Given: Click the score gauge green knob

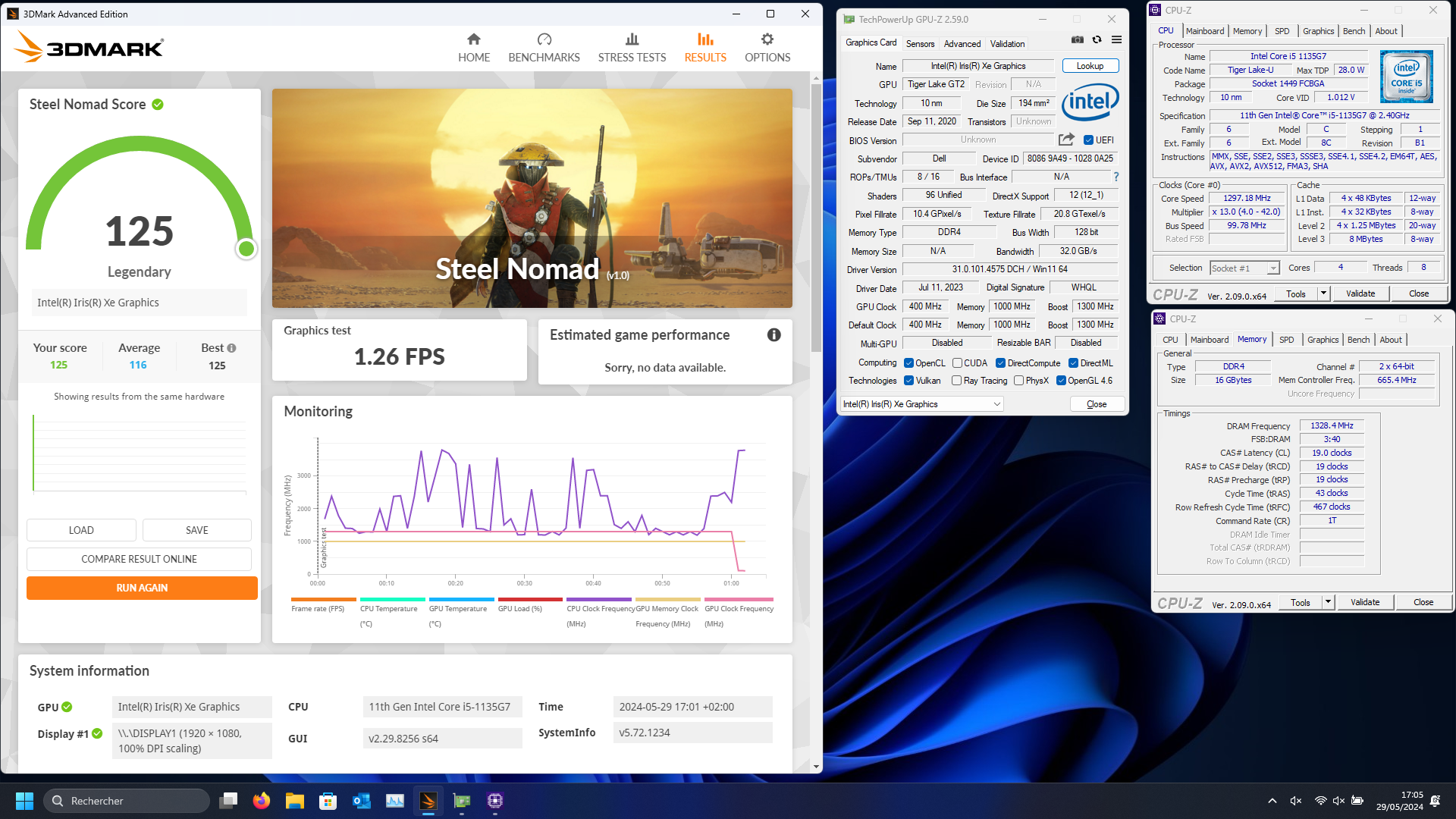Looking at the screenshot, I should click(x=246, y=249).
